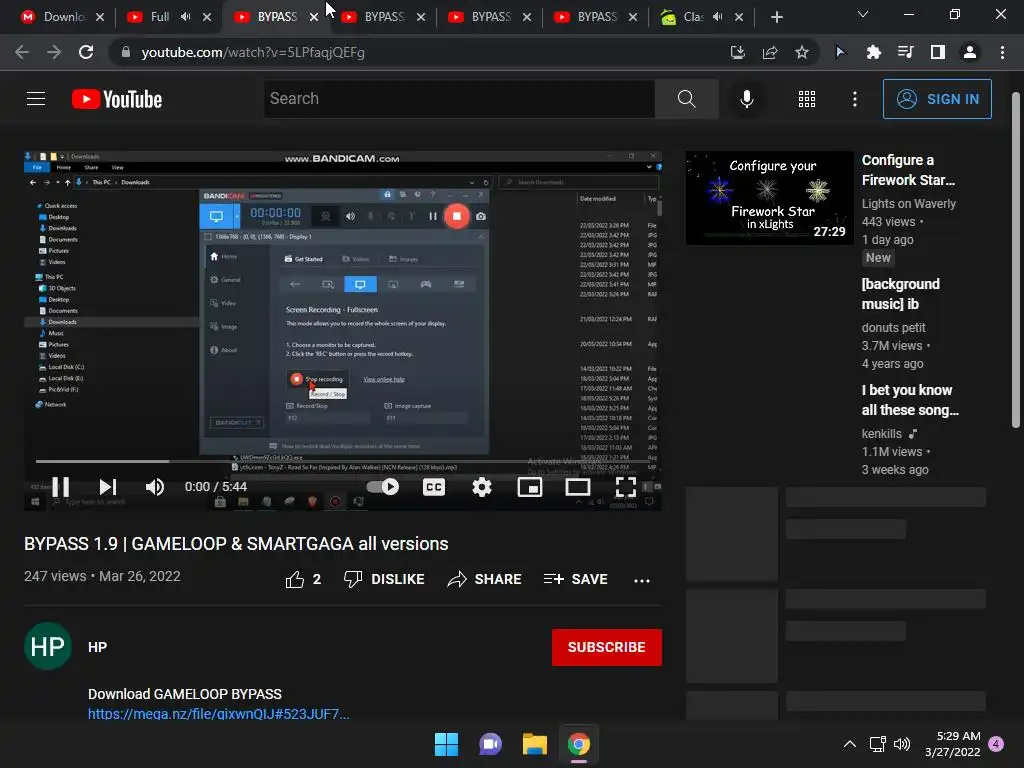1024x768 pixels.
Task: Open 'I bet you know all these songs' video
Action: pos(909,400)
